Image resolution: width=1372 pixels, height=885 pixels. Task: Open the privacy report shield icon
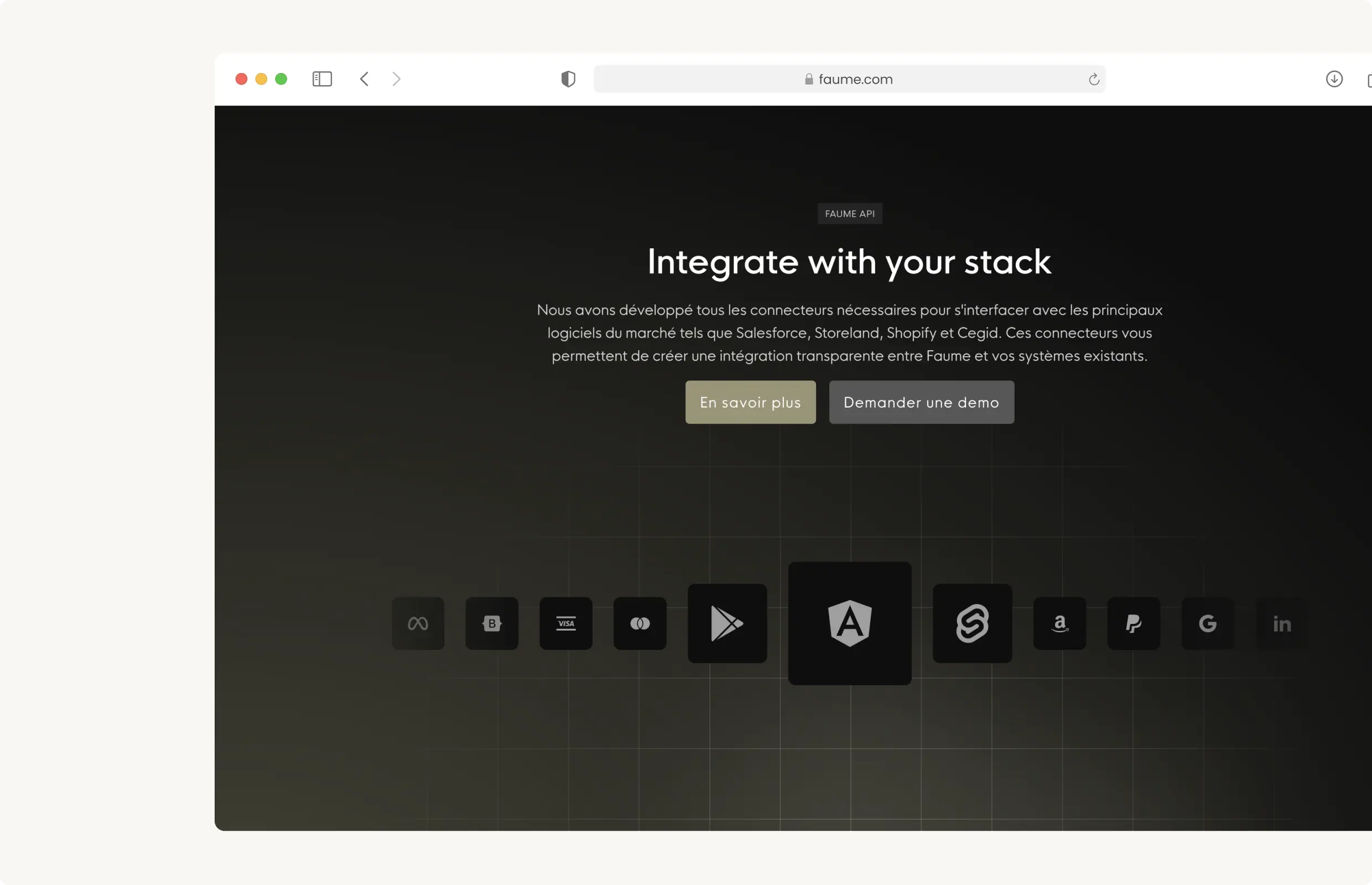click(x=568, y=79)
